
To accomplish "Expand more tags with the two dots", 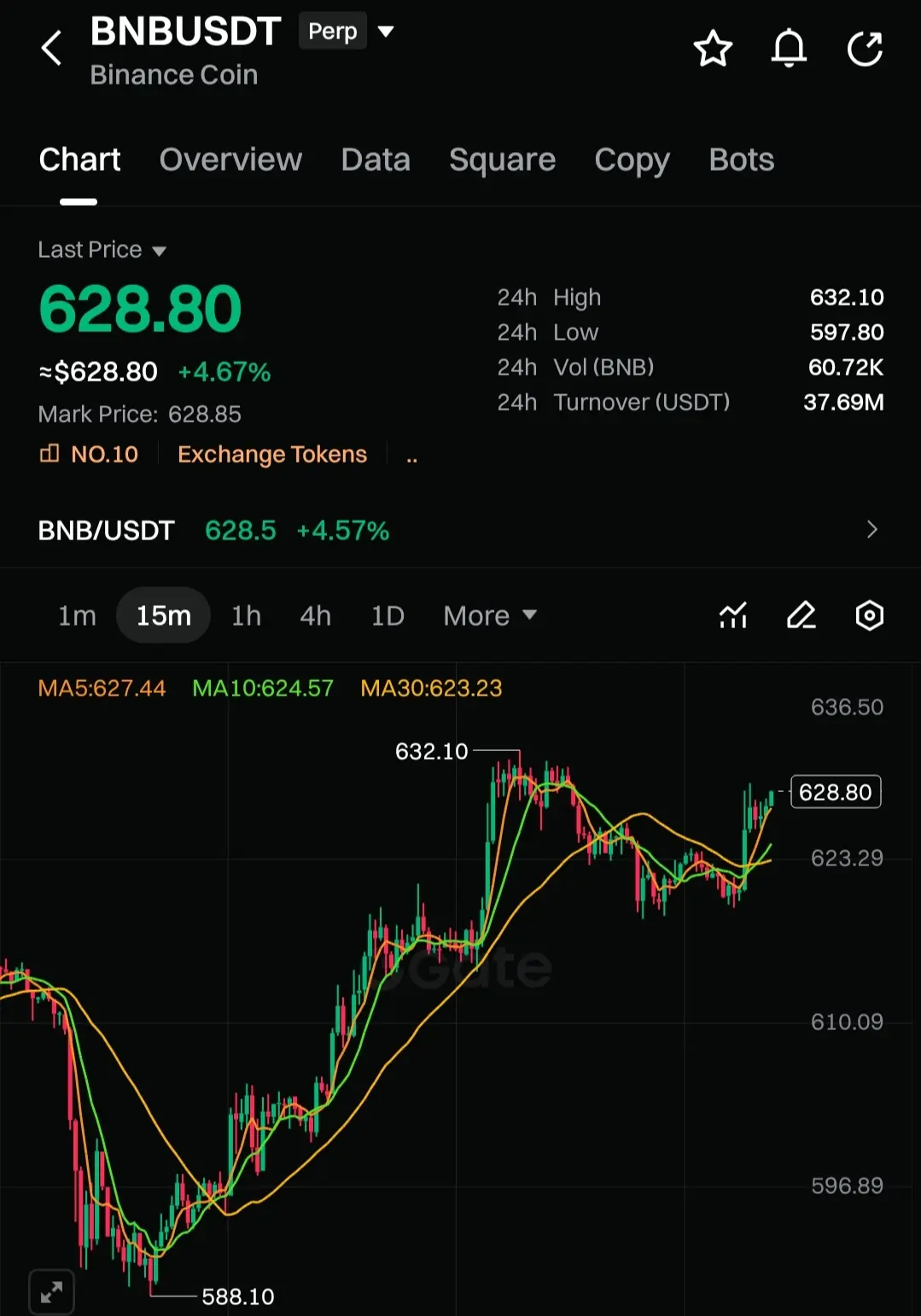I will point(411,457).
